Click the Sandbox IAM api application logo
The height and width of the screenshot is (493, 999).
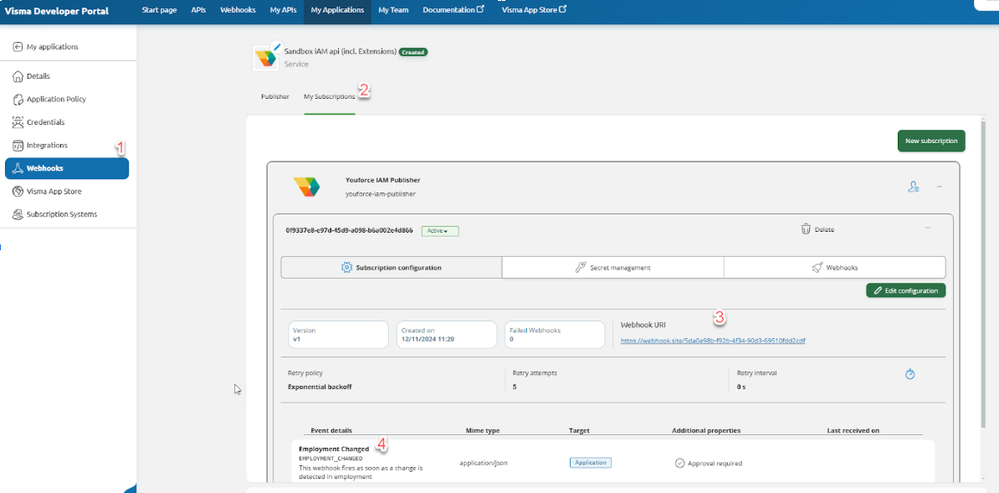(267, 56)
